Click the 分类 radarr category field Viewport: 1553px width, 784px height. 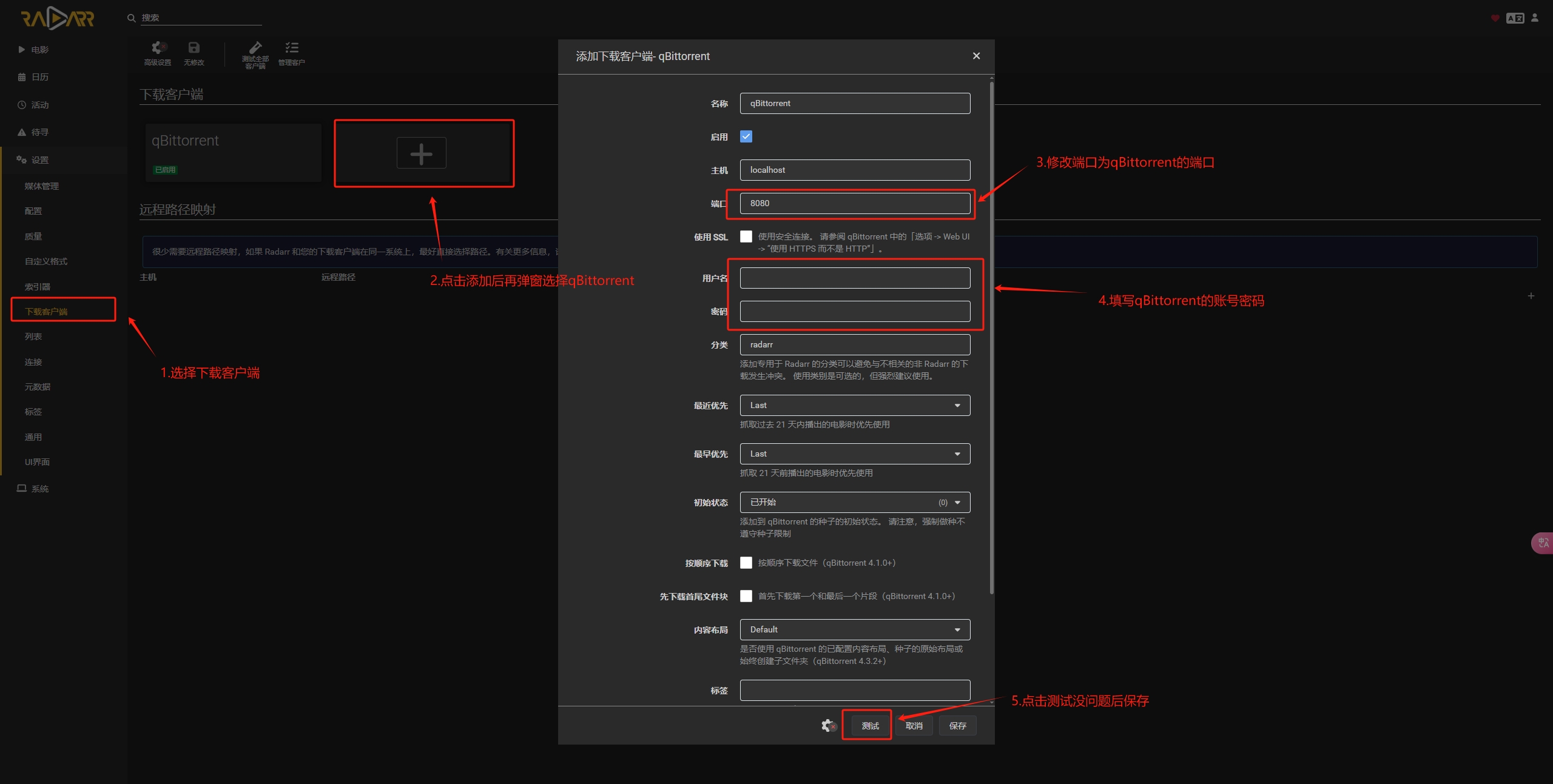pos(855,344)
